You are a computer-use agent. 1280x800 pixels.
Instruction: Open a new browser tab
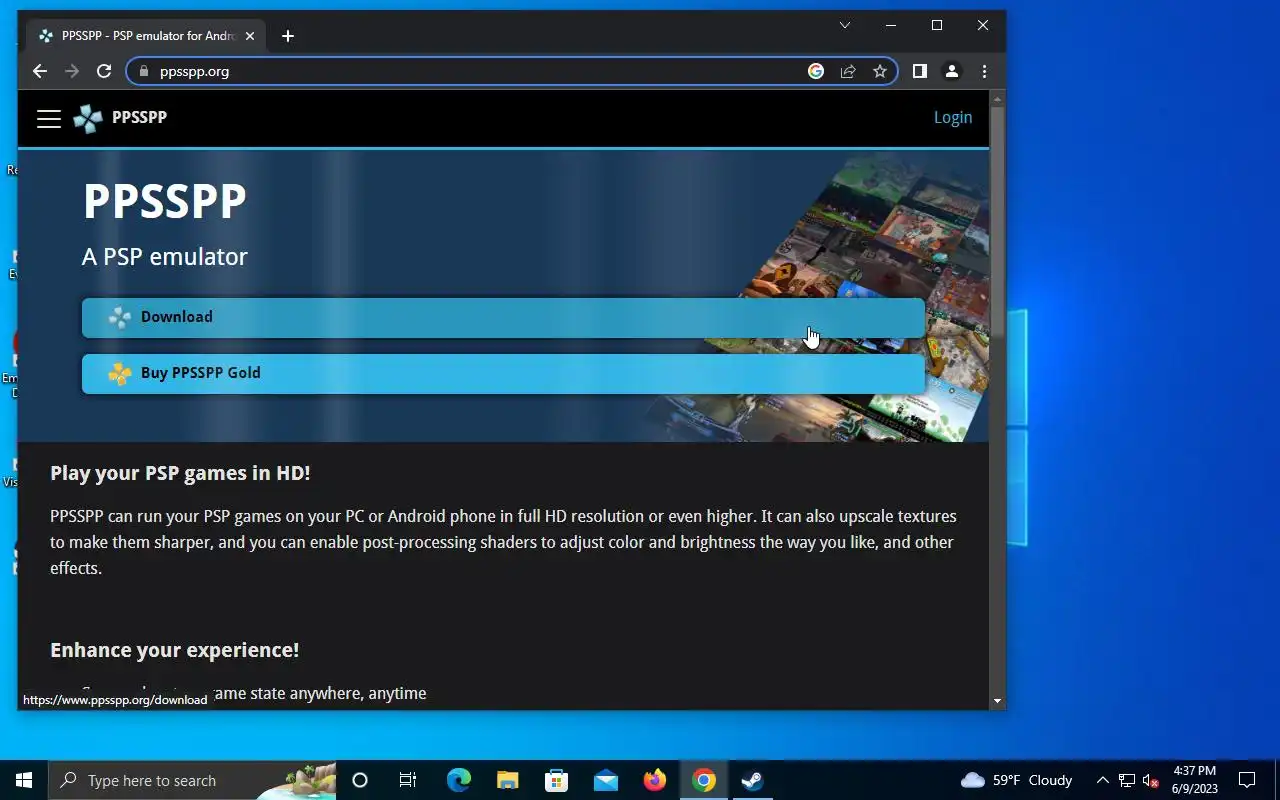(x=288, y=36)
